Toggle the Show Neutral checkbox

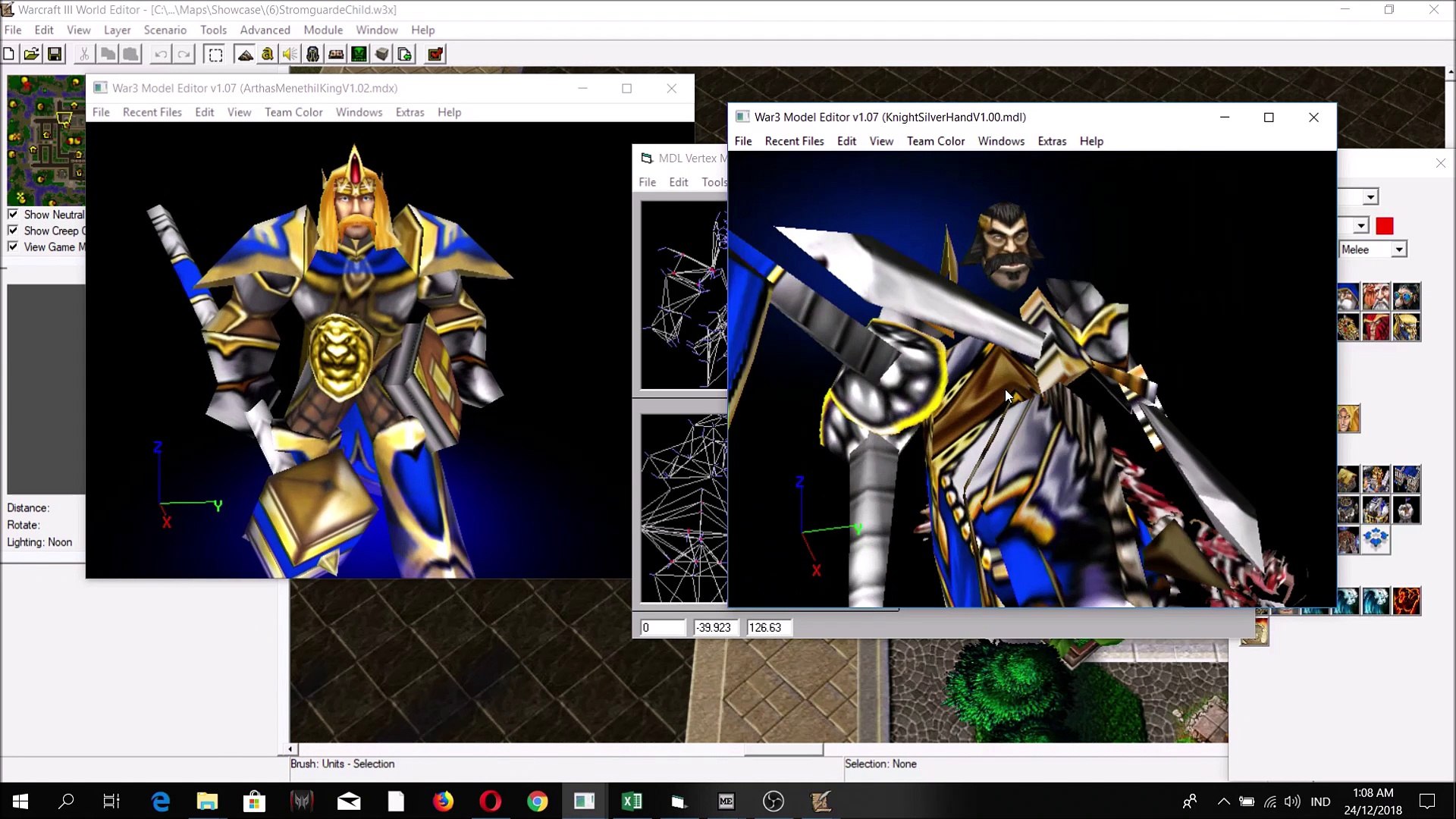click(13, 215)
